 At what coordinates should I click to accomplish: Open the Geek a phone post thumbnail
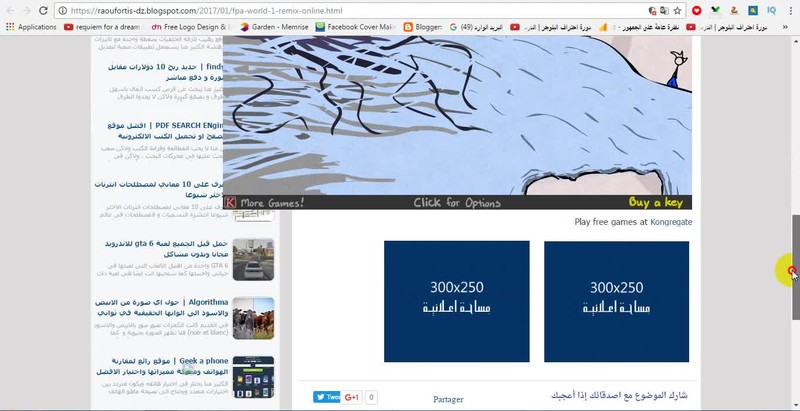[254, 377]
